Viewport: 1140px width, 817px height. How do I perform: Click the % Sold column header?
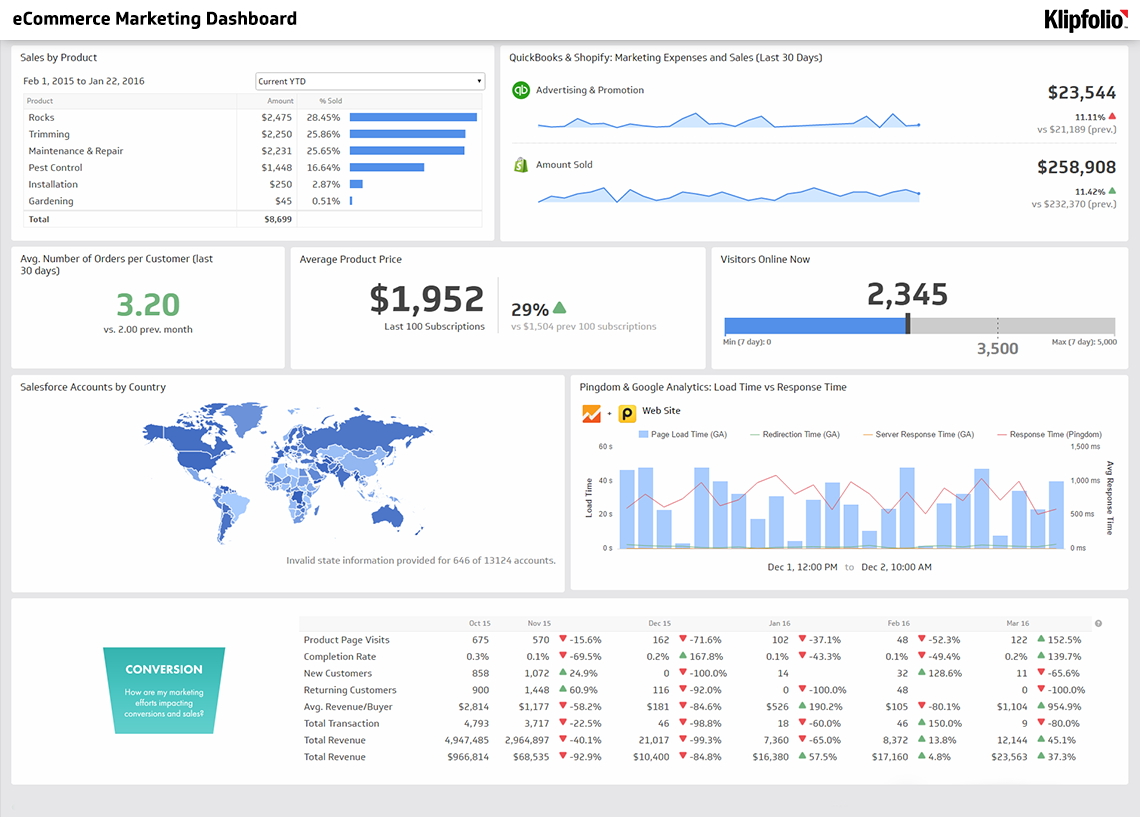click(x=330, y=101)
